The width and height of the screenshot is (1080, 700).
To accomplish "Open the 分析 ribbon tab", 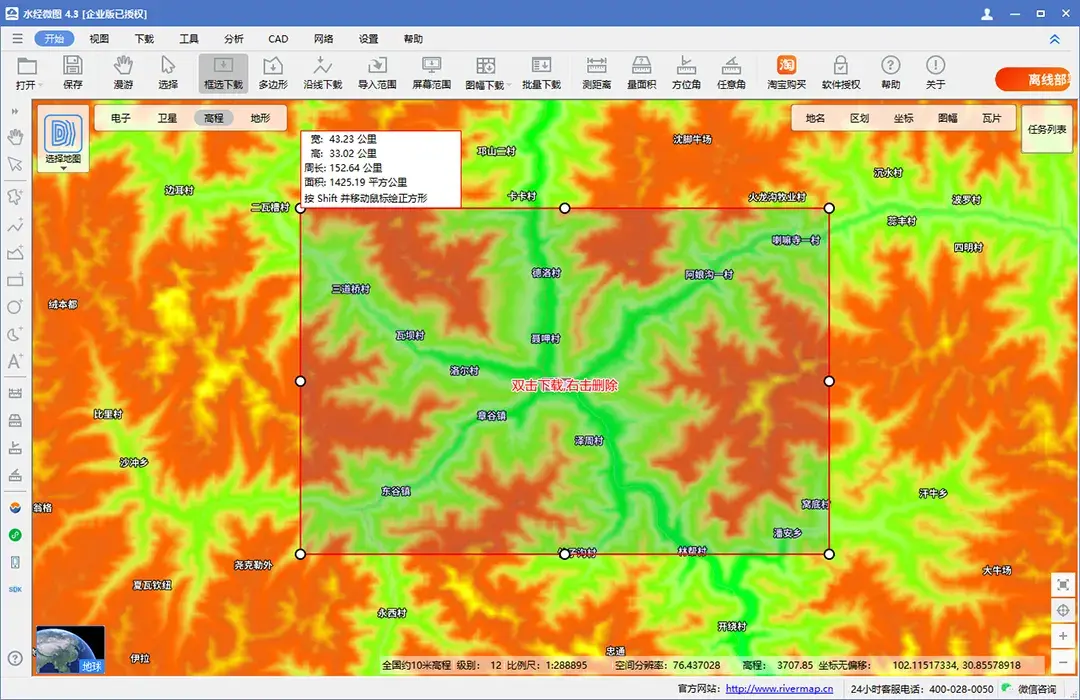I will pyautogui.click(x=233, y=39).
